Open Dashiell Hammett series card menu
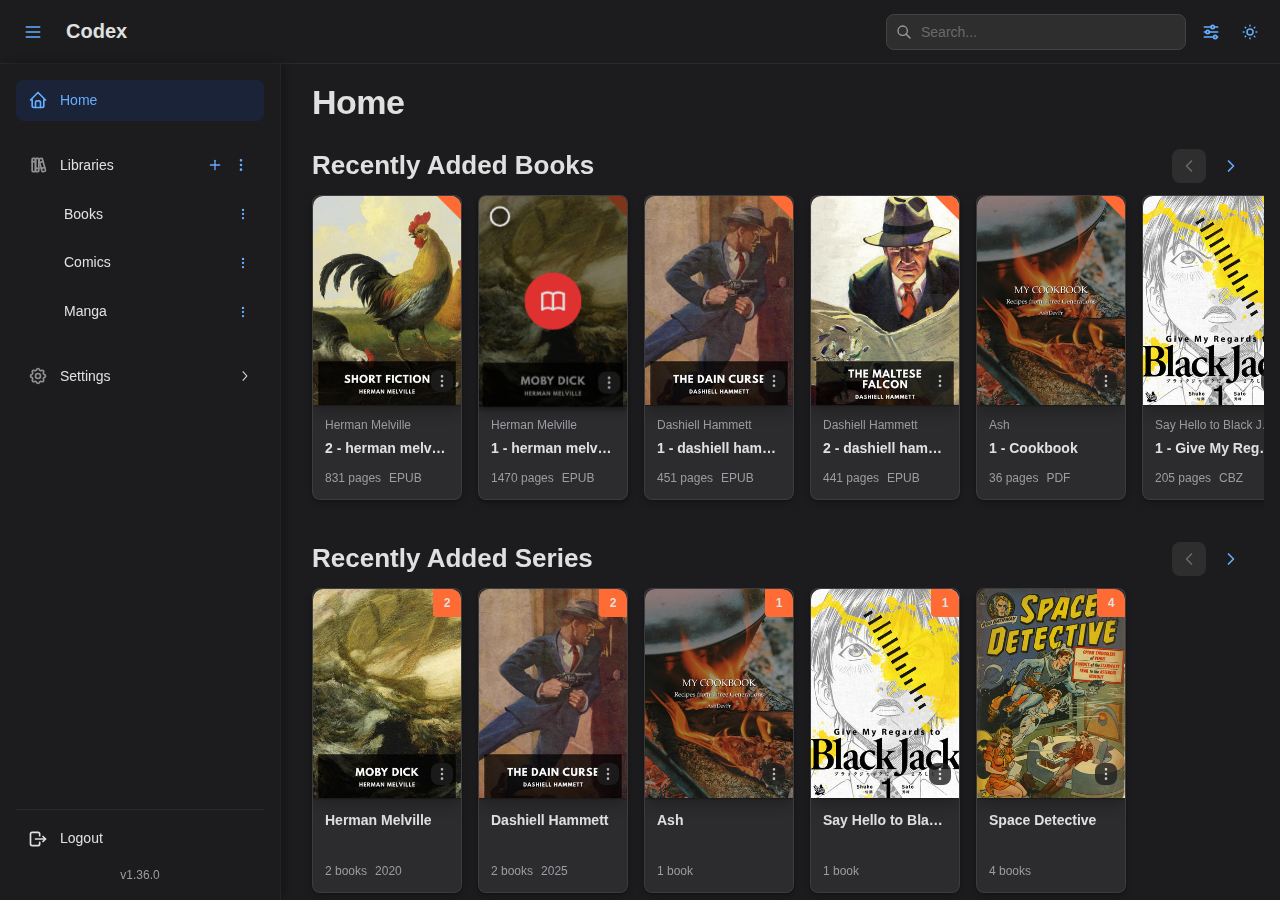1280x900 pixels. [x=608, y=774]
